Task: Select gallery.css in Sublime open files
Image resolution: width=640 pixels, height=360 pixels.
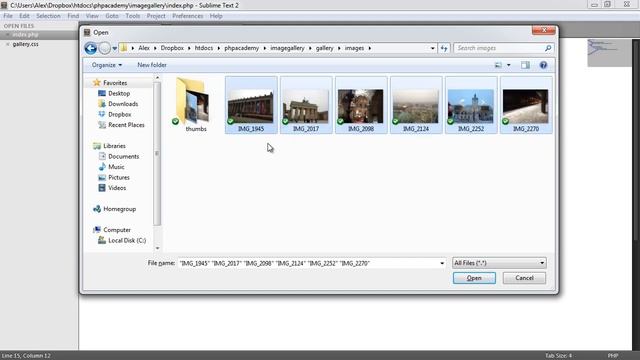Action: point(25,44)
